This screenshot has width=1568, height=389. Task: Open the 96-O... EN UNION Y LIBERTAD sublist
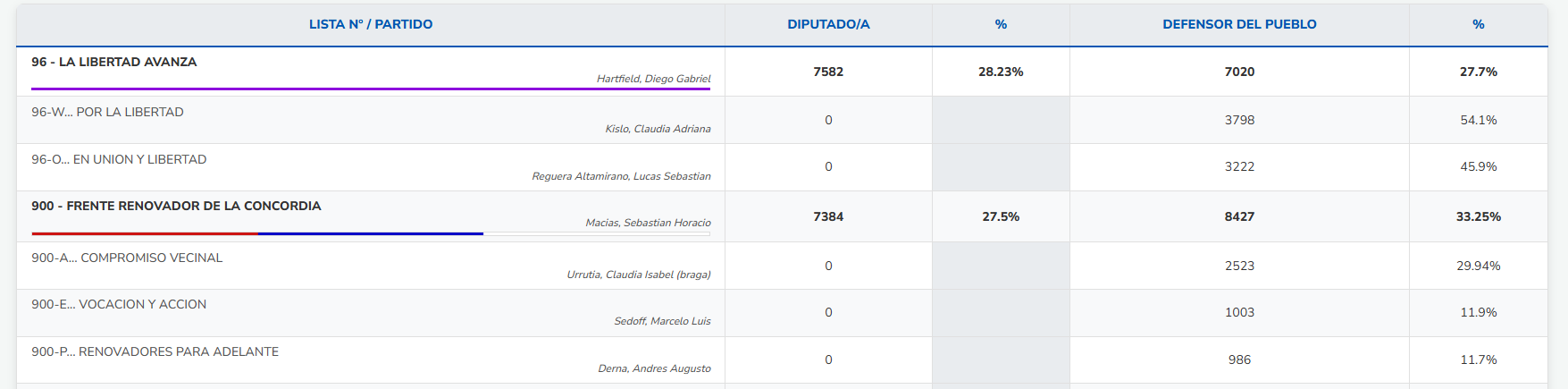pos(119,159)
